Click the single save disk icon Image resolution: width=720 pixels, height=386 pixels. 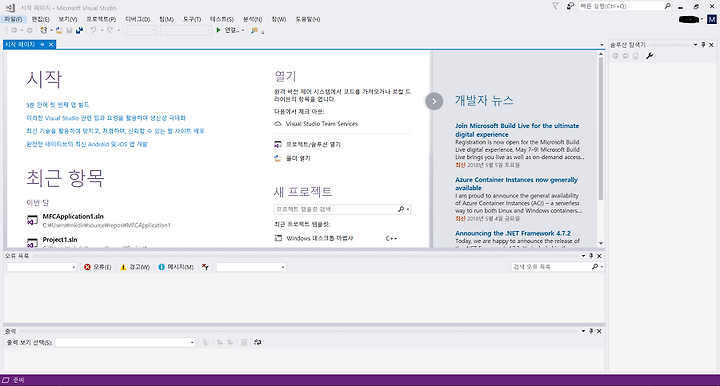69,30
